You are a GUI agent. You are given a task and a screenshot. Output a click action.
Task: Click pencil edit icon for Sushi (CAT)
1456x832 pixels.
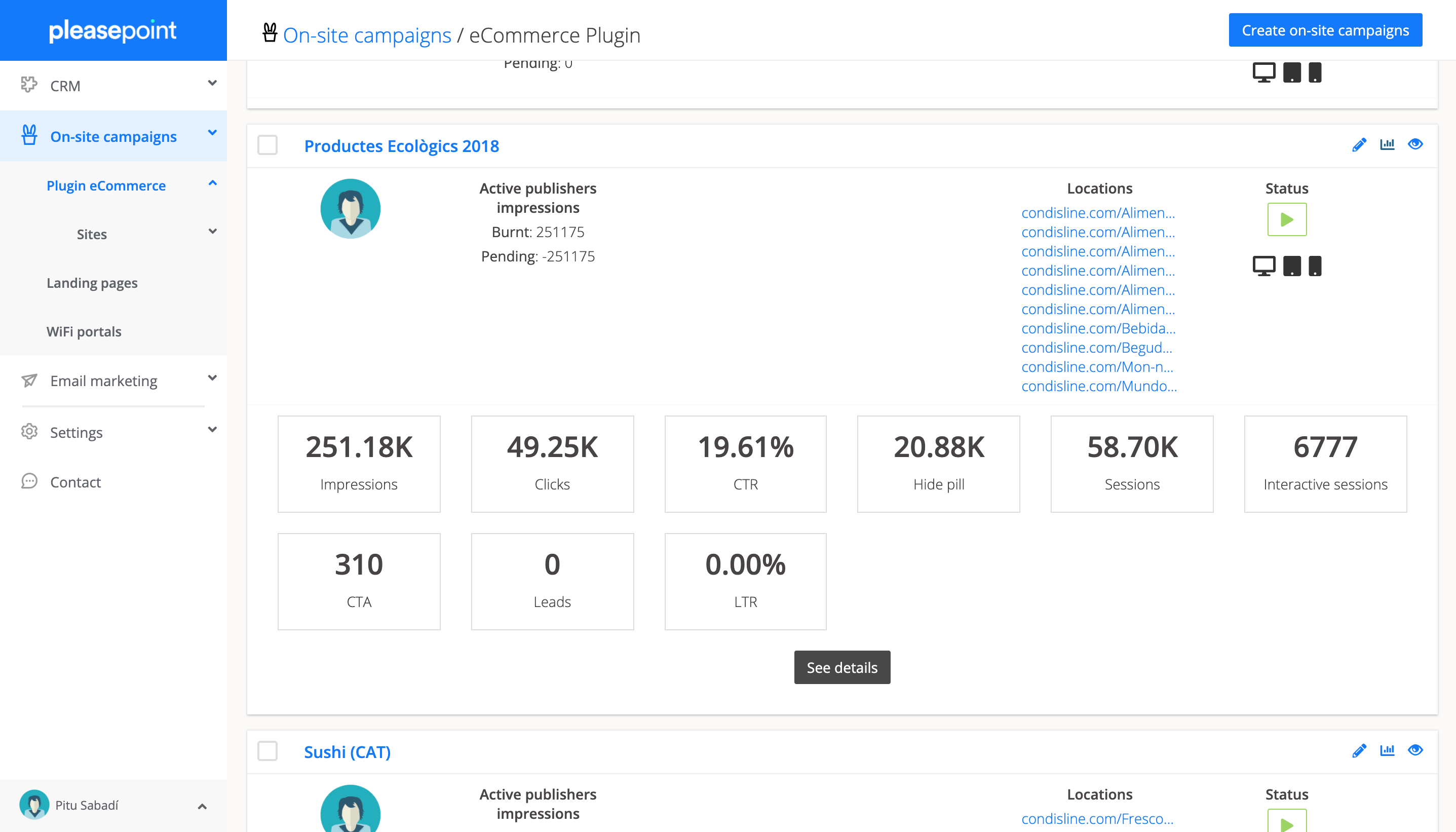1359,751
